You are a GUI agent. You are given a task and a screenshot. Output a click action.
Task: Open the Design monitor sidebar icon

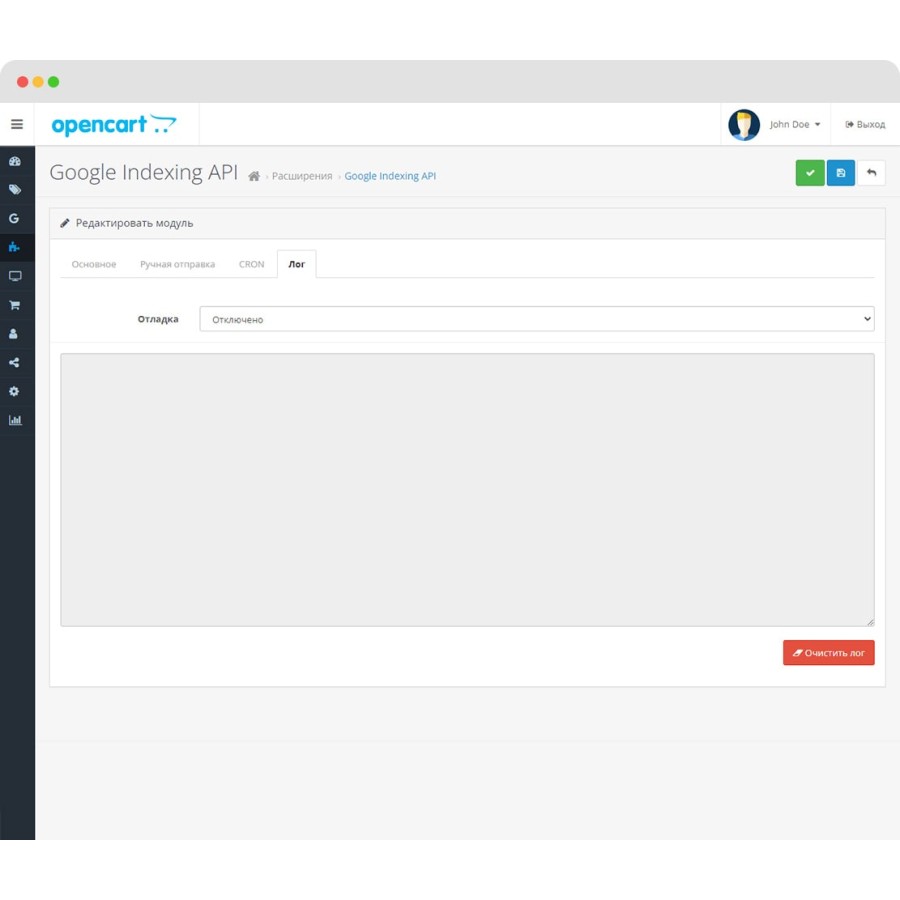(x=15, y=276)
